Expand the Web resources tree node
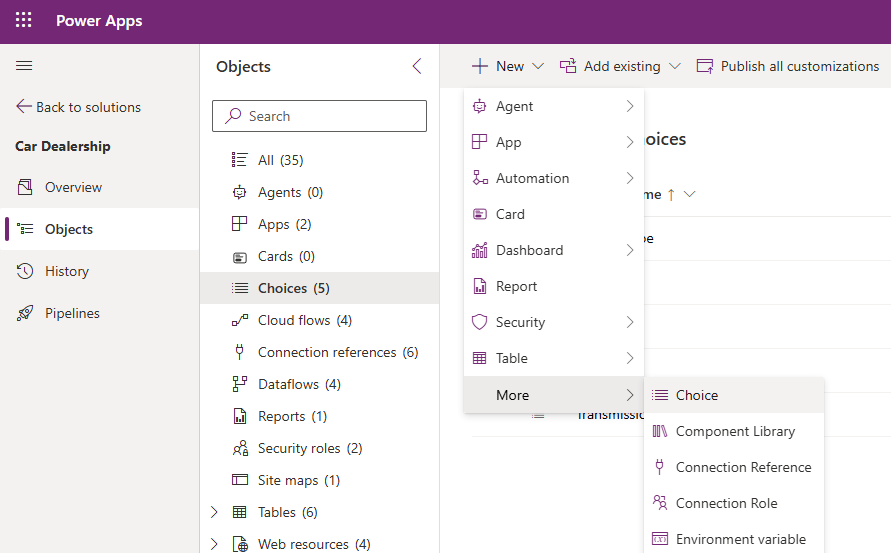This screenshot has width=891, height=553. [214, 544]
